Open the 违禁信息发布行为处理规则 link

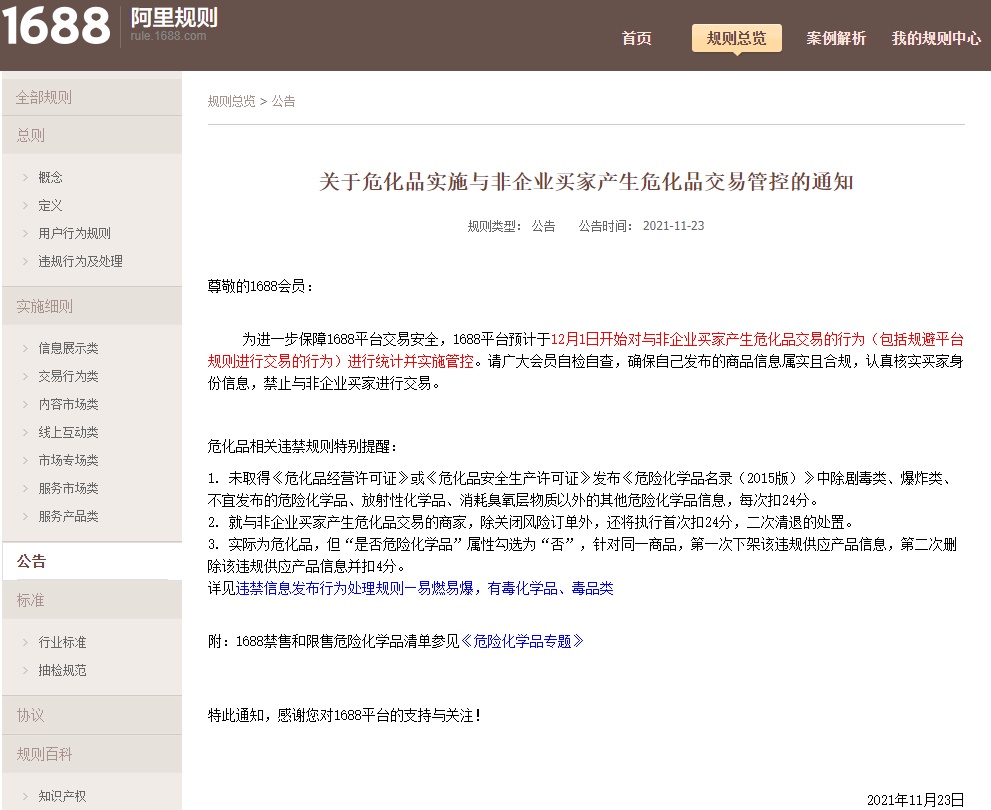pyautogui.click(x=425, y=588)
